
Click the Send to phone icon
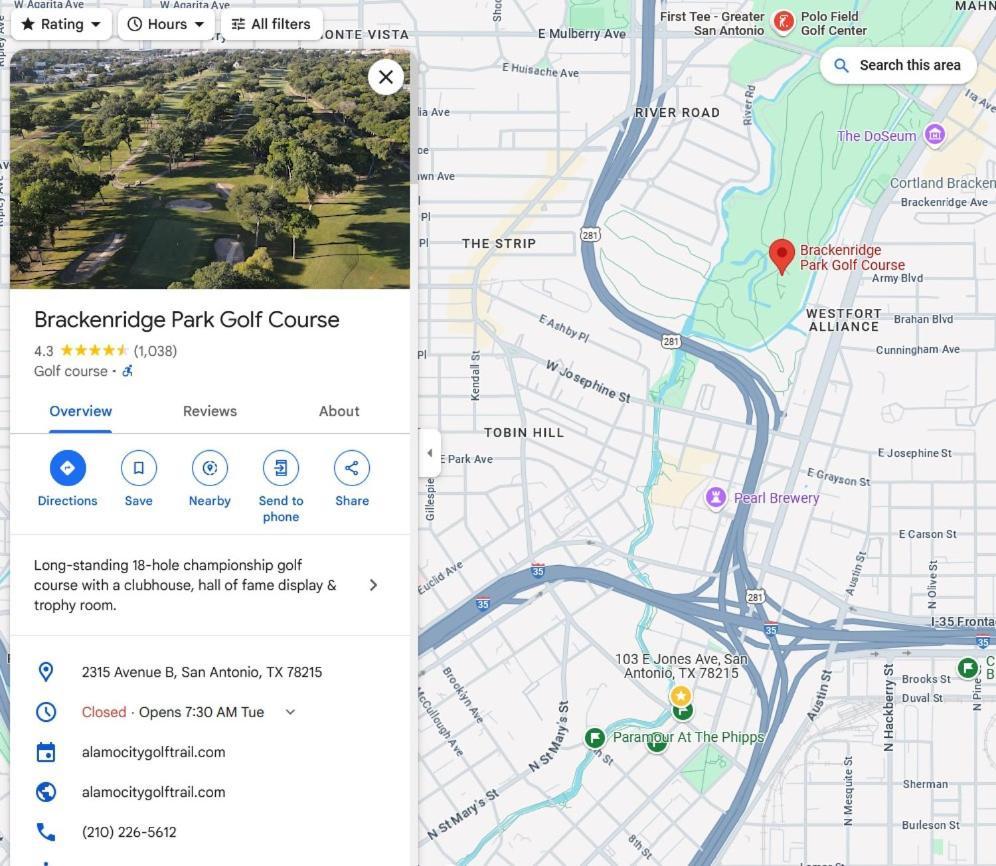pyautogui.click(x=281, y=468)
